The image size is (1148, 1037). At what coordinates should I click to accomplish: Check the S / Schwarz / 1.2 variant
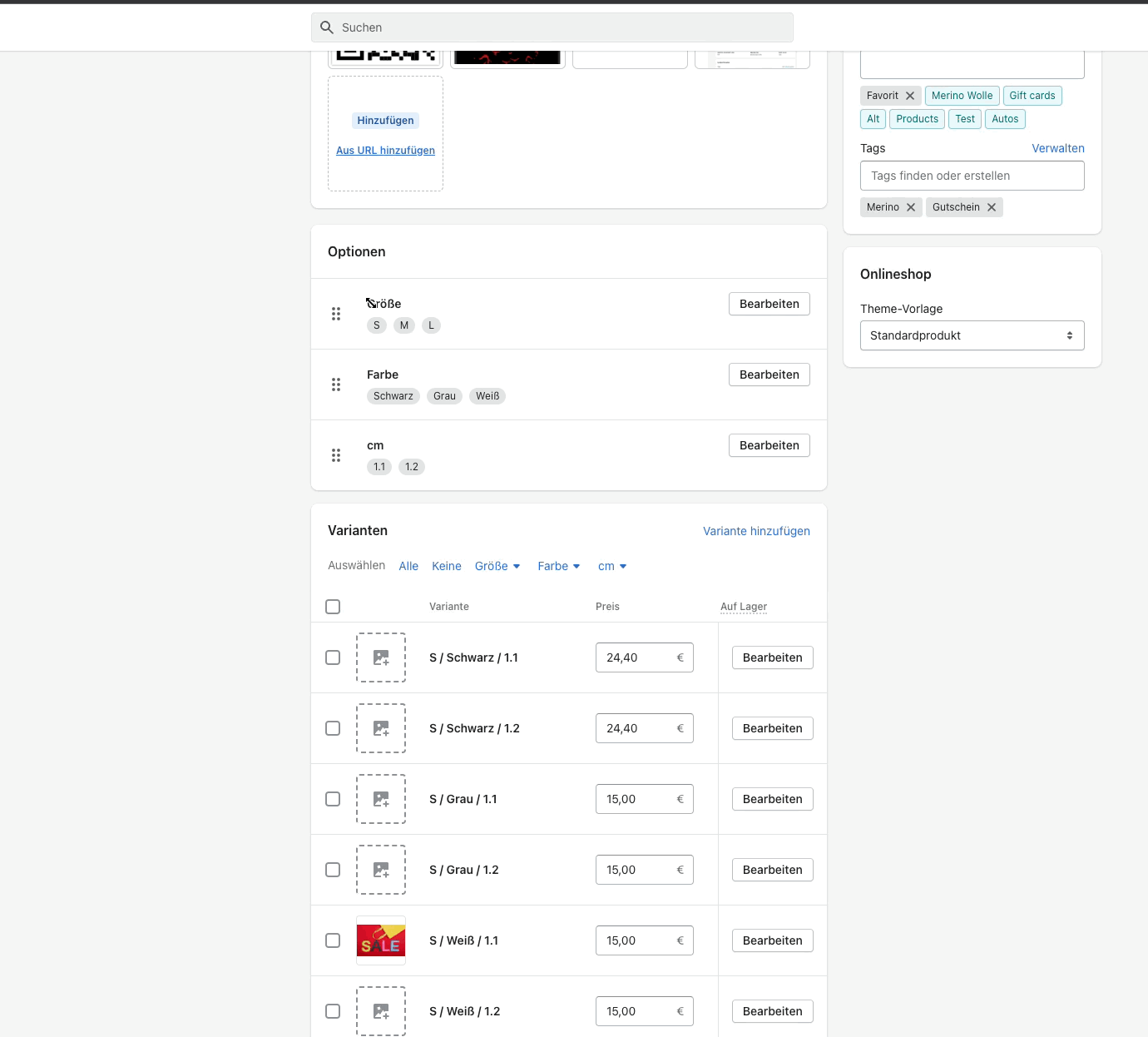click(x=333, y=728)
